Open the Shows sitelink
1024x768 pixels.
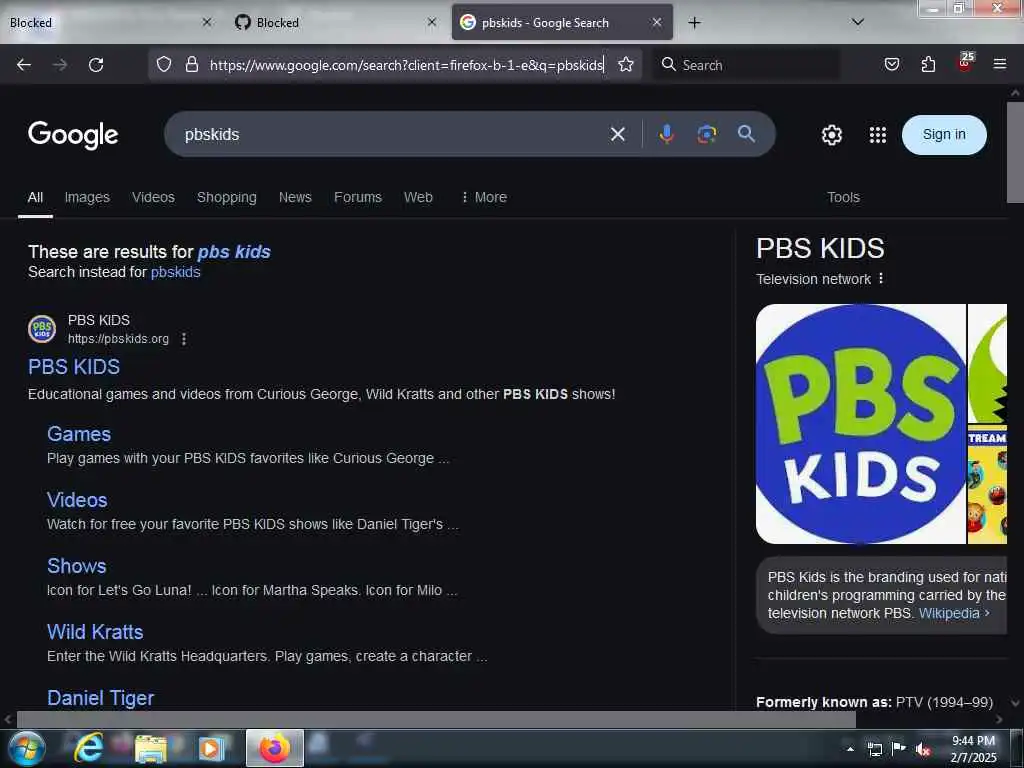pos(76,566)
